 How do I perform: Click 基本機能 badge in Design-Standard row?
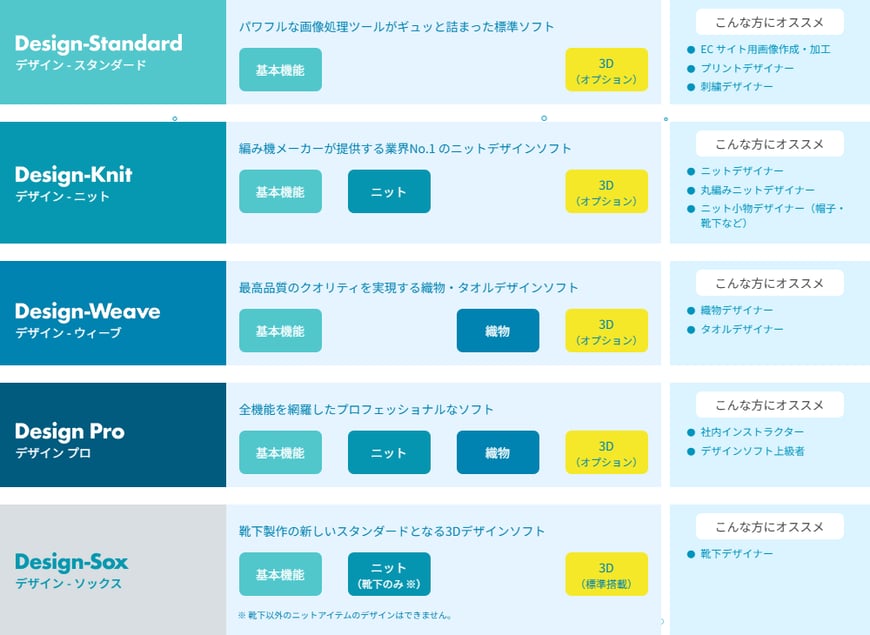280,70
